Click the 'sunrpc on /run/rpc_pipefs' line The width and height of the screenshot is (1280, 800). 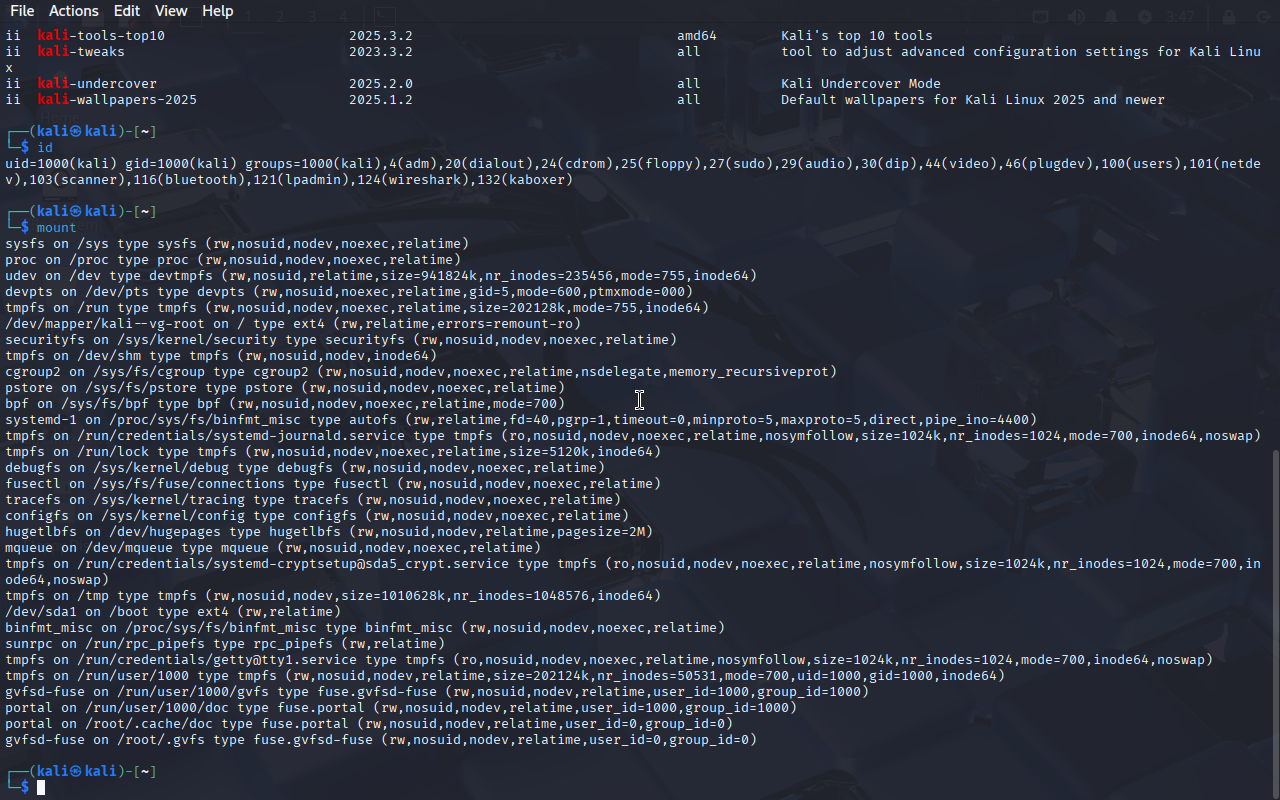[x=225, y=644]
